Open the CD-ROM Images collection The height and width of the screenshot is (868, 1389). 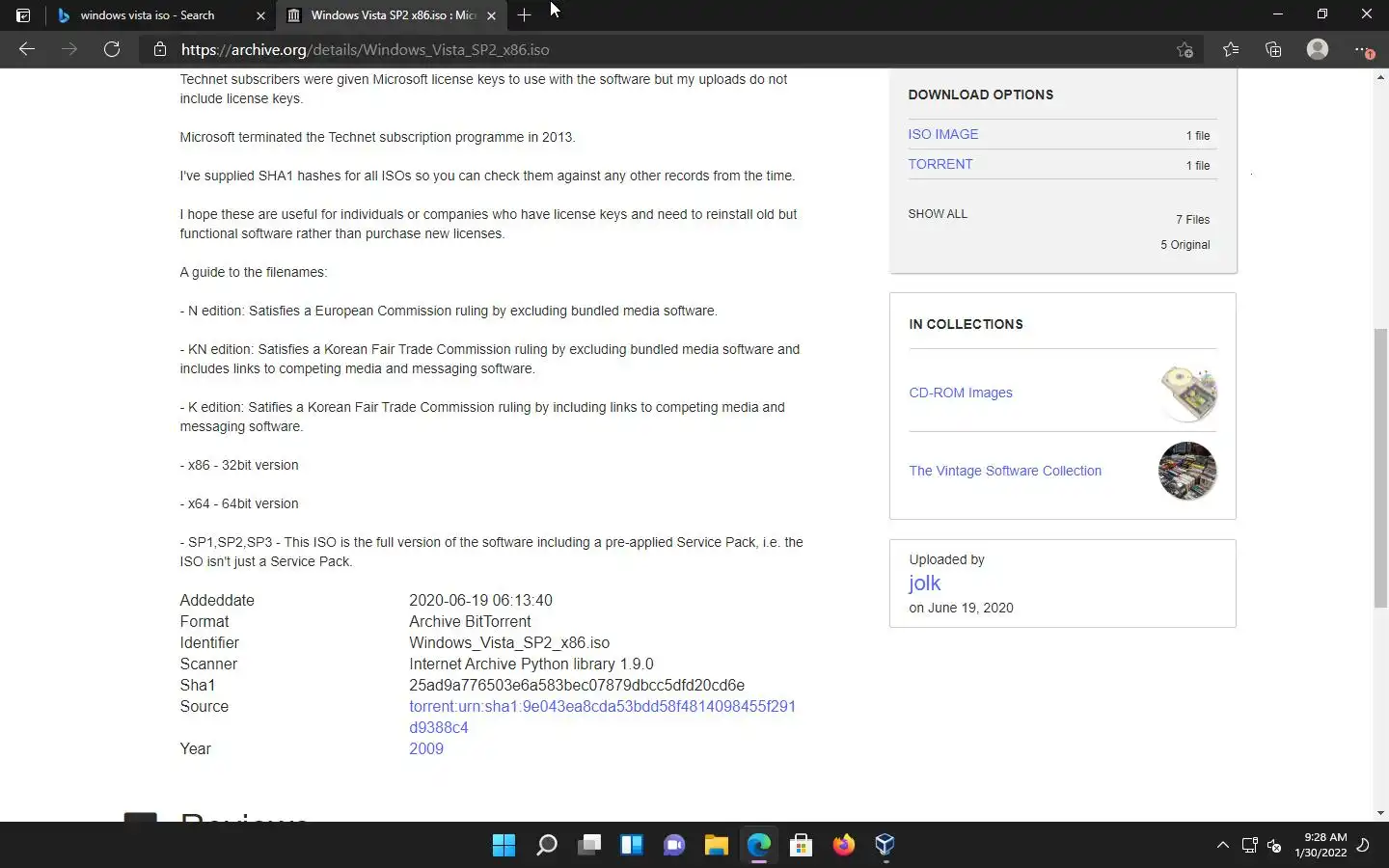click(961, 393)
